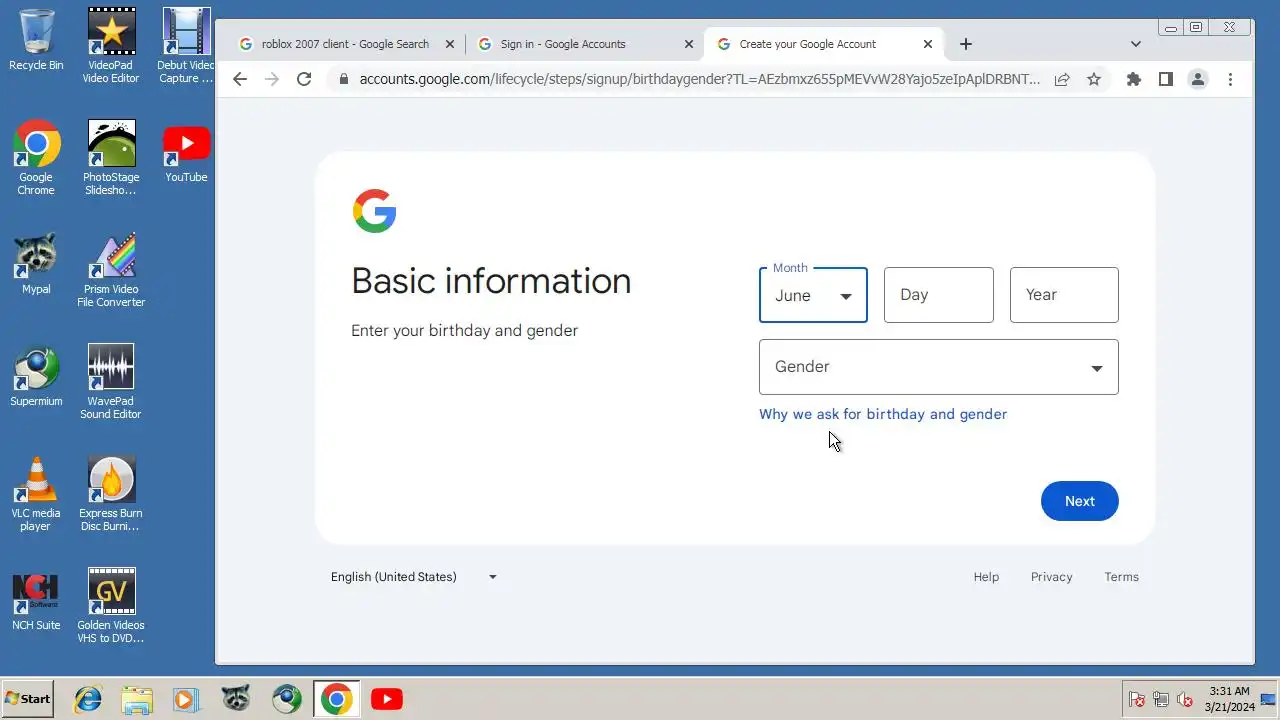Screen dimensions: 1280x720
Task: Click Internet Explorer taskbar icon
Action: (88, 699)
